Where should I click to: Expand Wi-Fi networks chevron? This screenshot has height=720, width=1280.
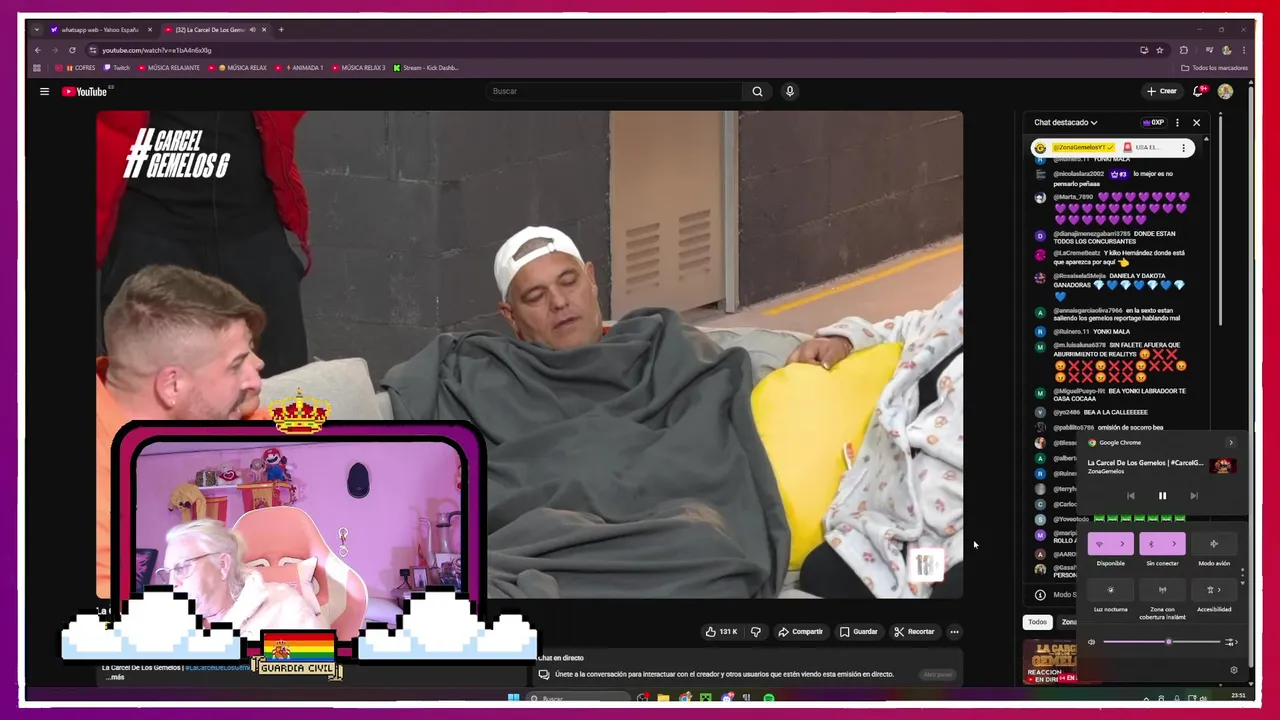click(x=1123, y=544)
